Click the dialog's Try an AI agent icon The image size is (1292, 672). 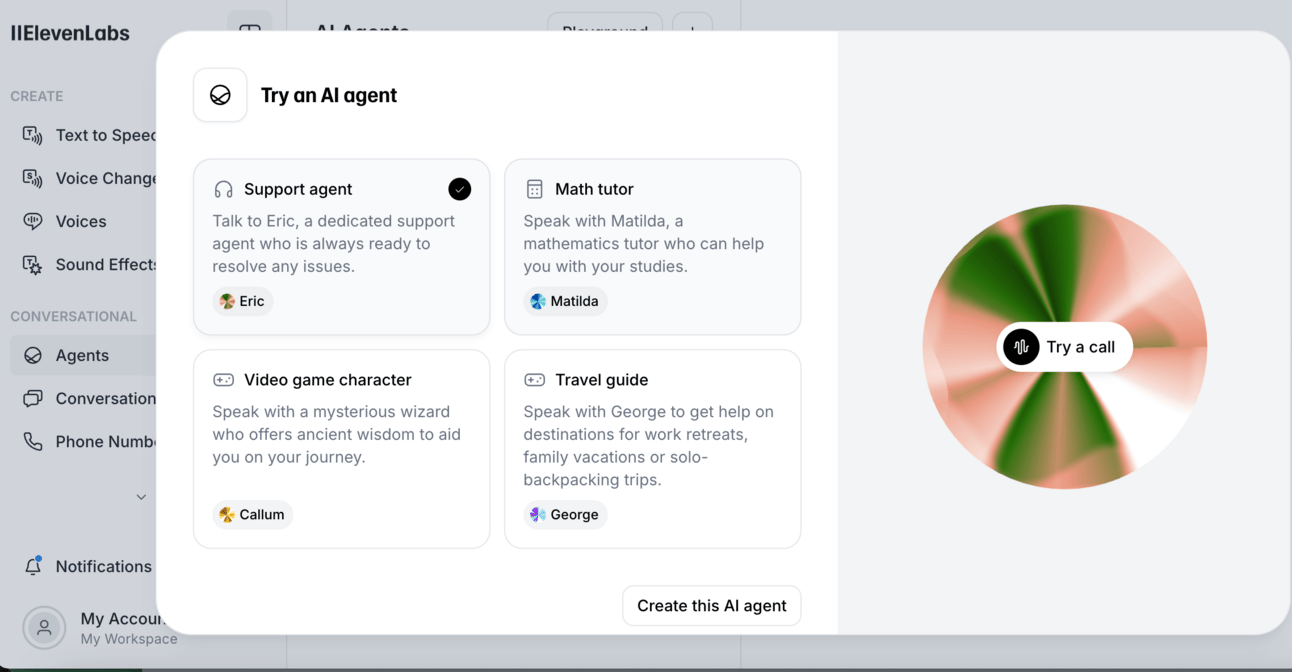[220, 95]
